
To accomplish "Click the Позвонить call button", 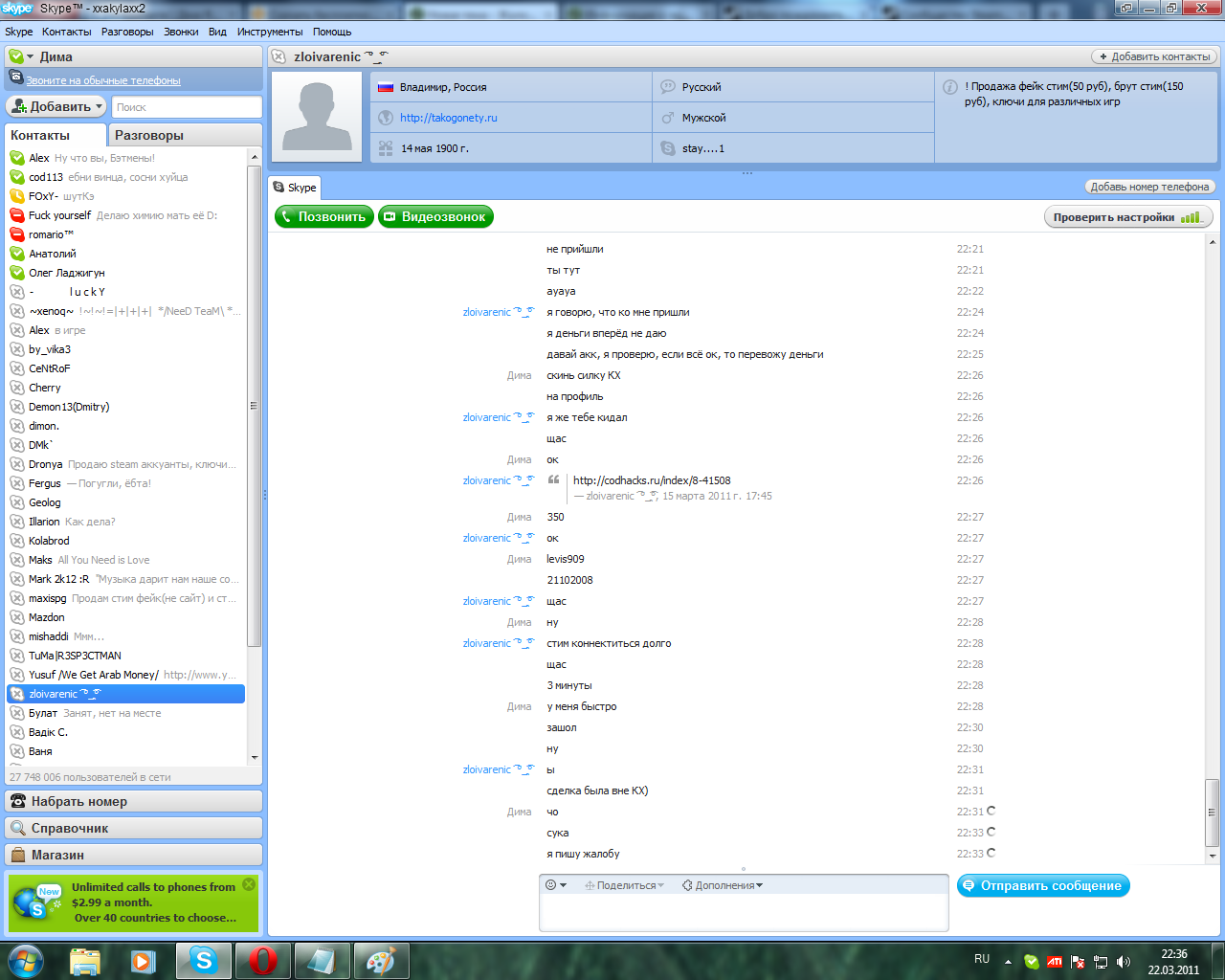I will (x=323, y=217).
